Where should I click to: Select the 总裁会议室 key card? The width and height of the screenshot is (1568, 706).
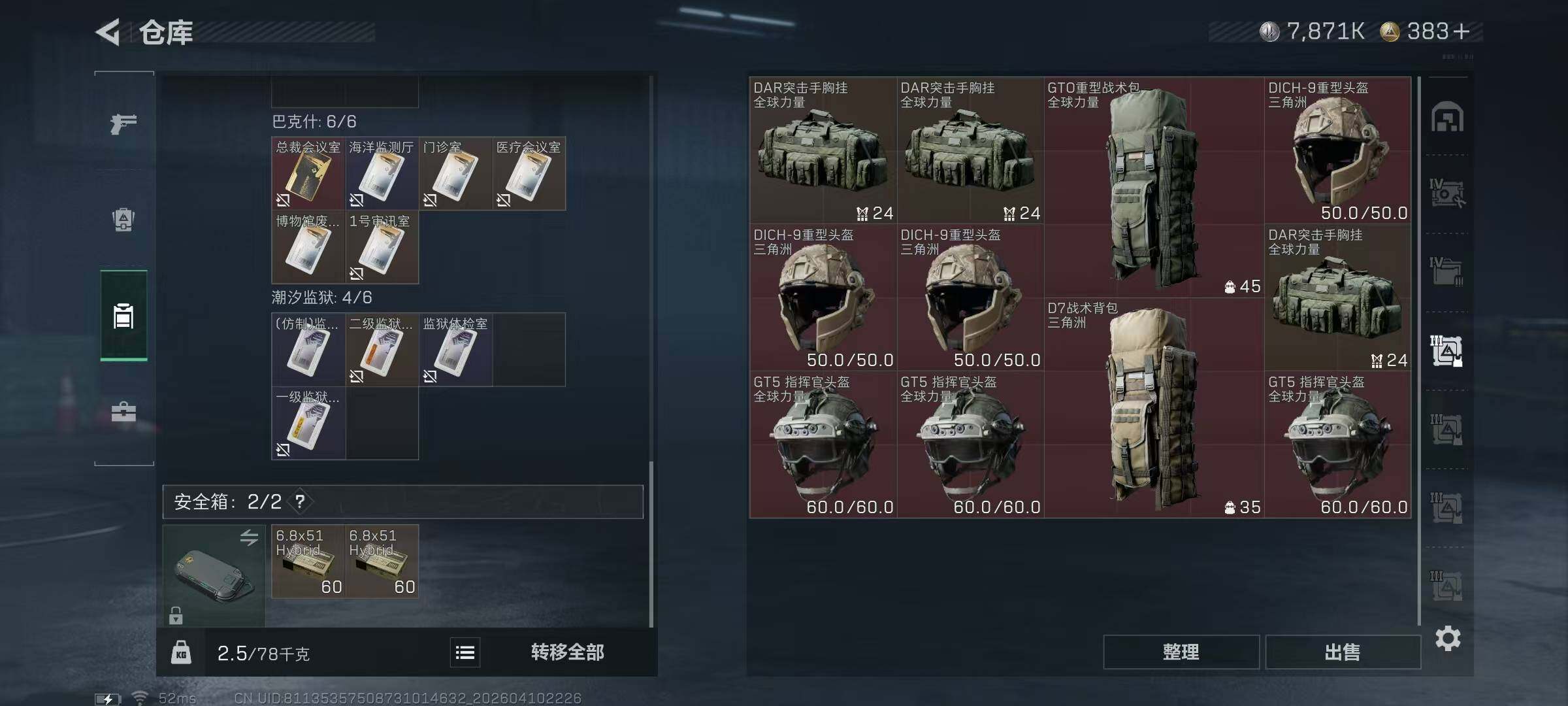[x=308, y=173]
